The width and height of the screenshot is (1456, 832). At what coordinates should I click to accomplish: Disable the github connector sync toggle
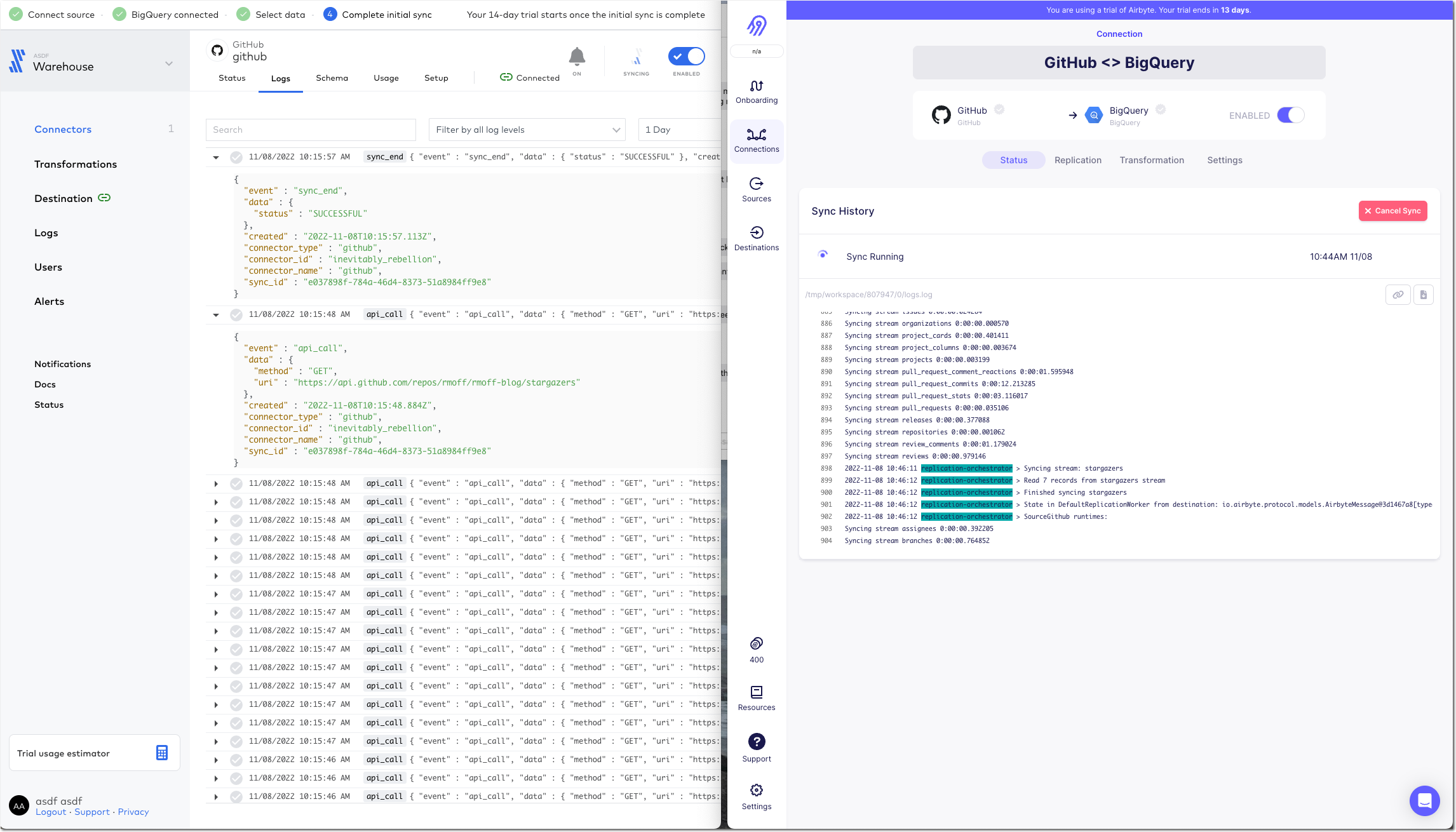coord(686,56)
